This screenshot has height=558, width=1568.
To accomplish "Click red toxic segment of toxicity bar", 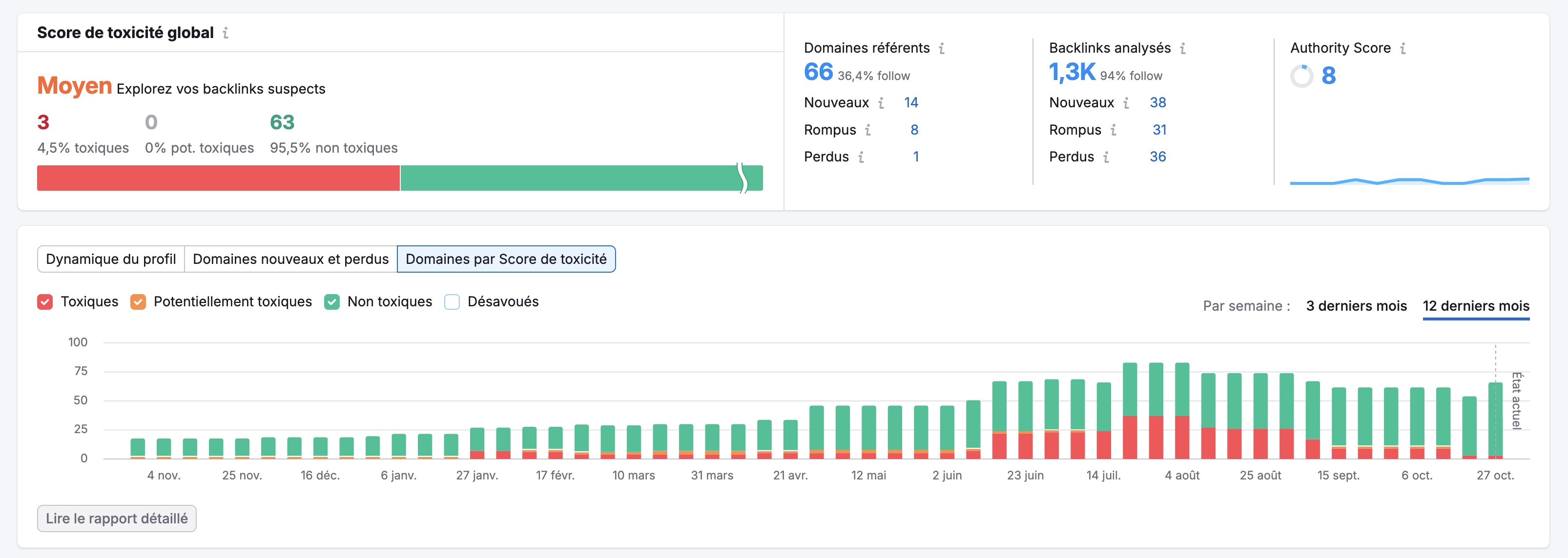I will pos(218,179).
